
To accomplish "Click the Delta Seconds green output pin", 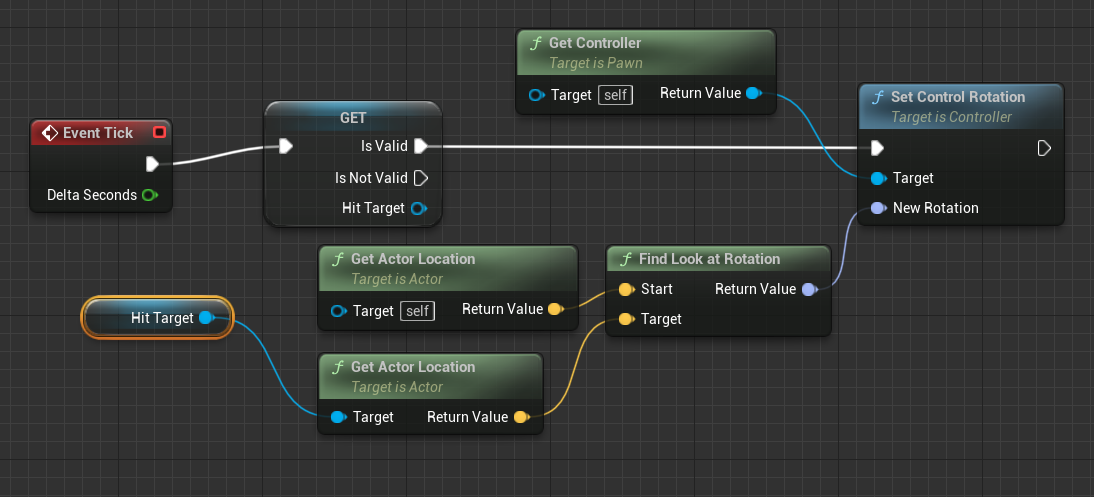I will 150,195.
